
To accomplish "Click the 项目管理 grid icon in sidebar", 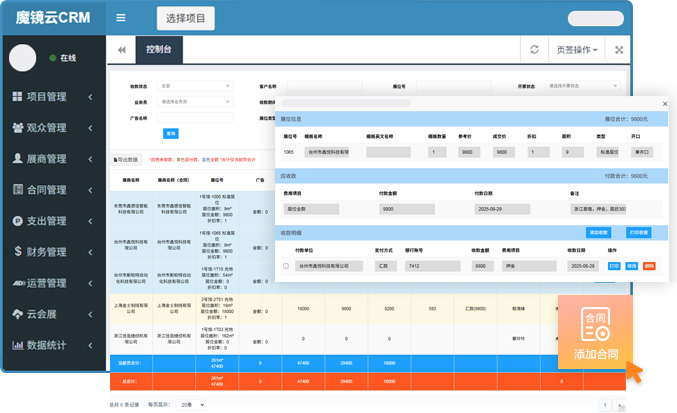I will pyautogui.click(x=17, y=97).
